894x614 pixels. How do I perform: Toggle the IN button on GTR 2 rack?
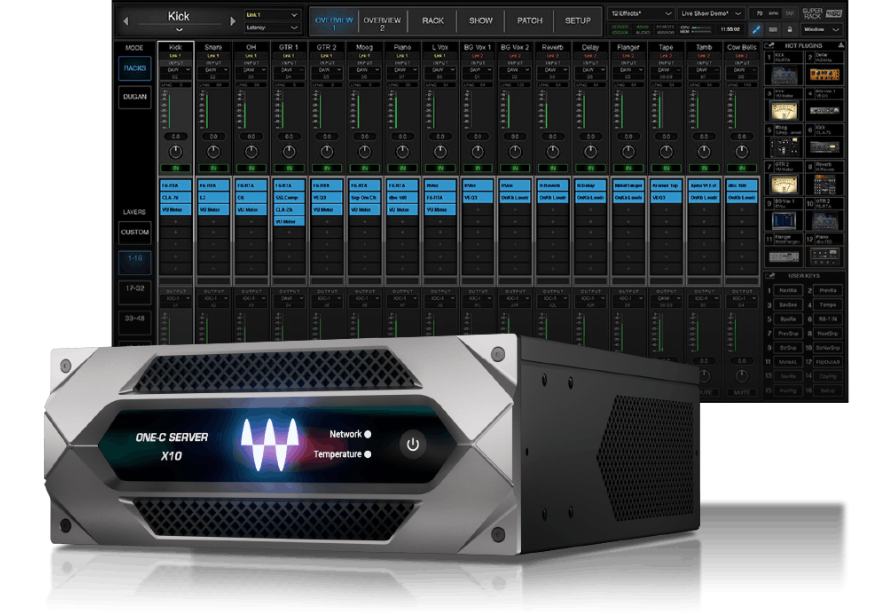coord(327,168)
